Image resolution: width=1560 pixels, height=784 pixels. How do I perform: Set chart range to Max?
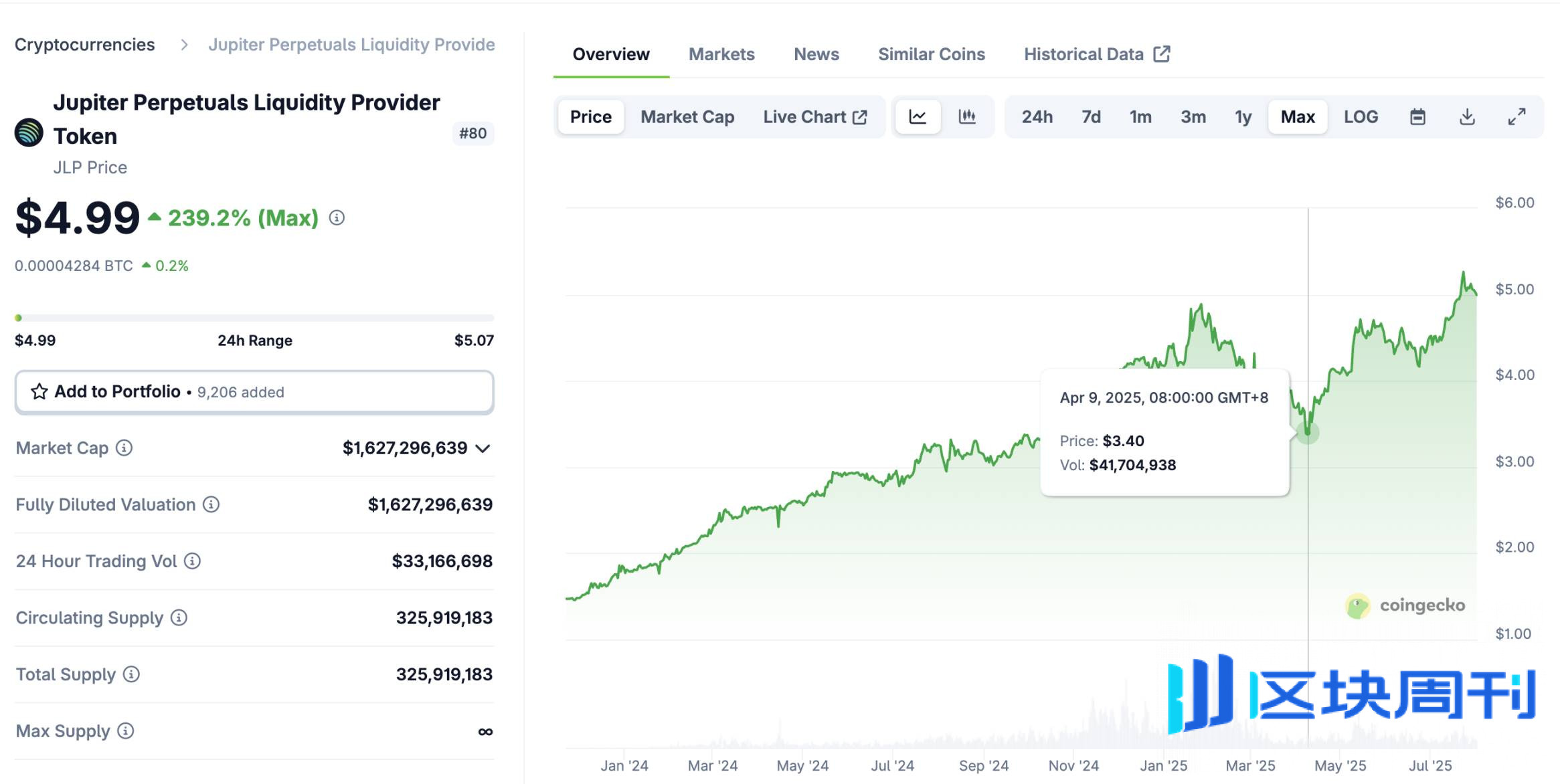point(1298,117)
